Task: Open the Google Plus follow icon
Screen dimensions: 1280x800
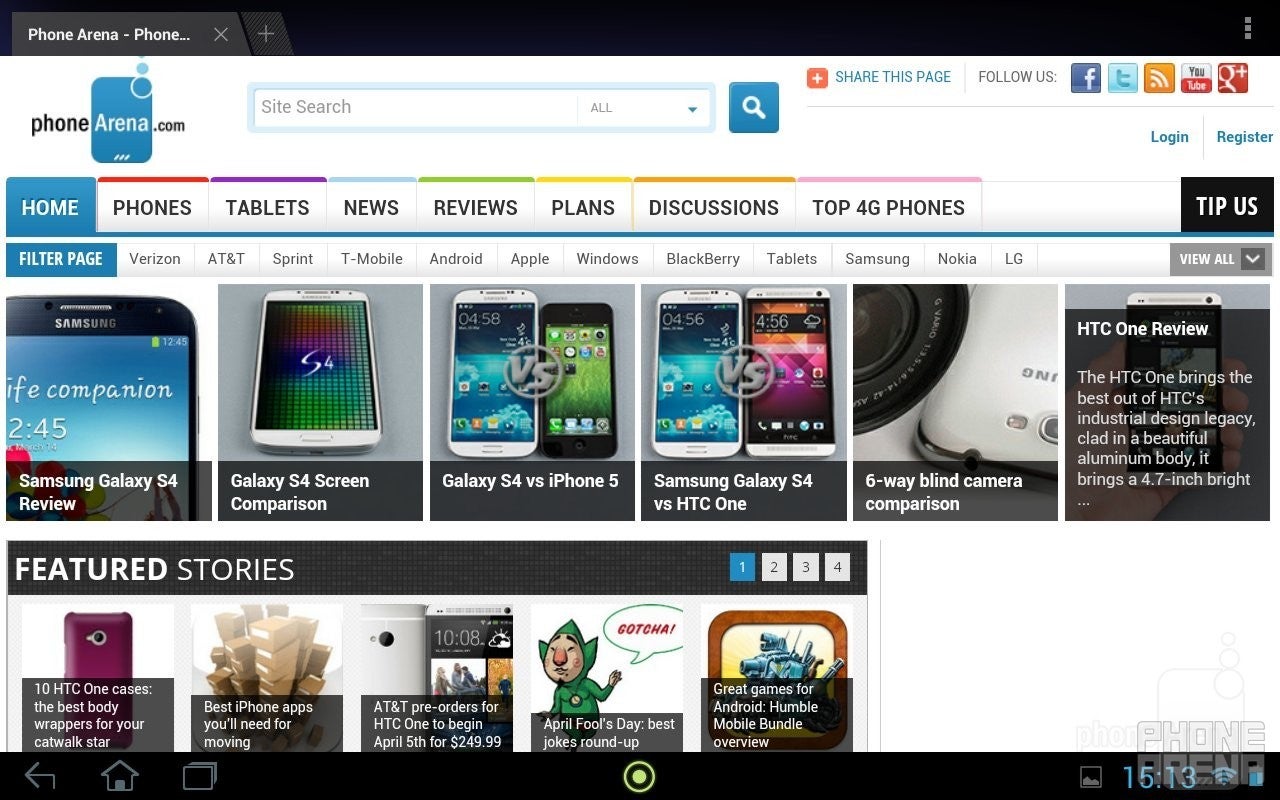Action: 1233,78
